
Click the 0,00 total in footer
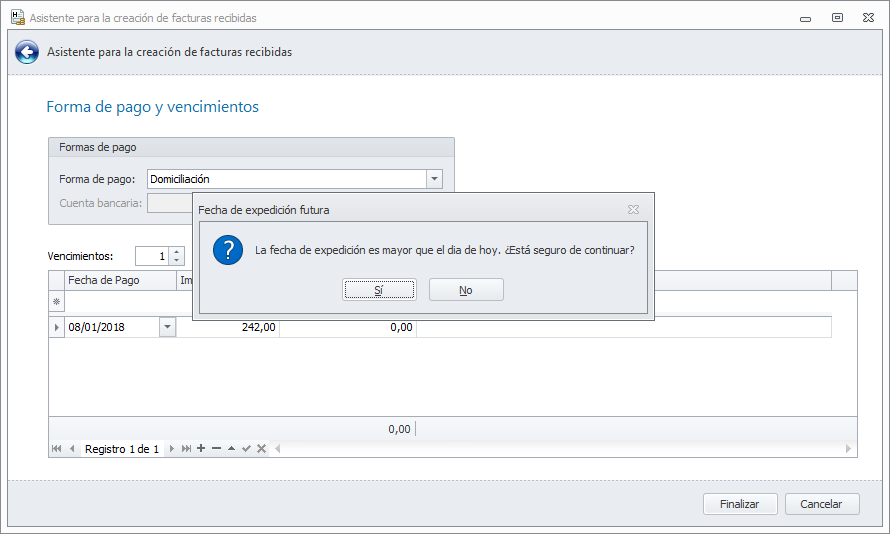[399, 429]
